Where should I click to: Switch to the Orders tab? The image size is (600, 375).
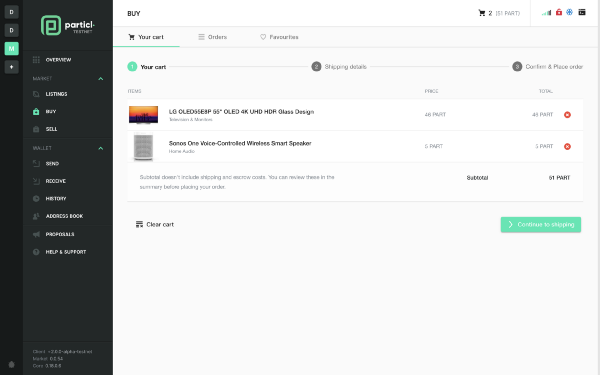click(212, 37)
